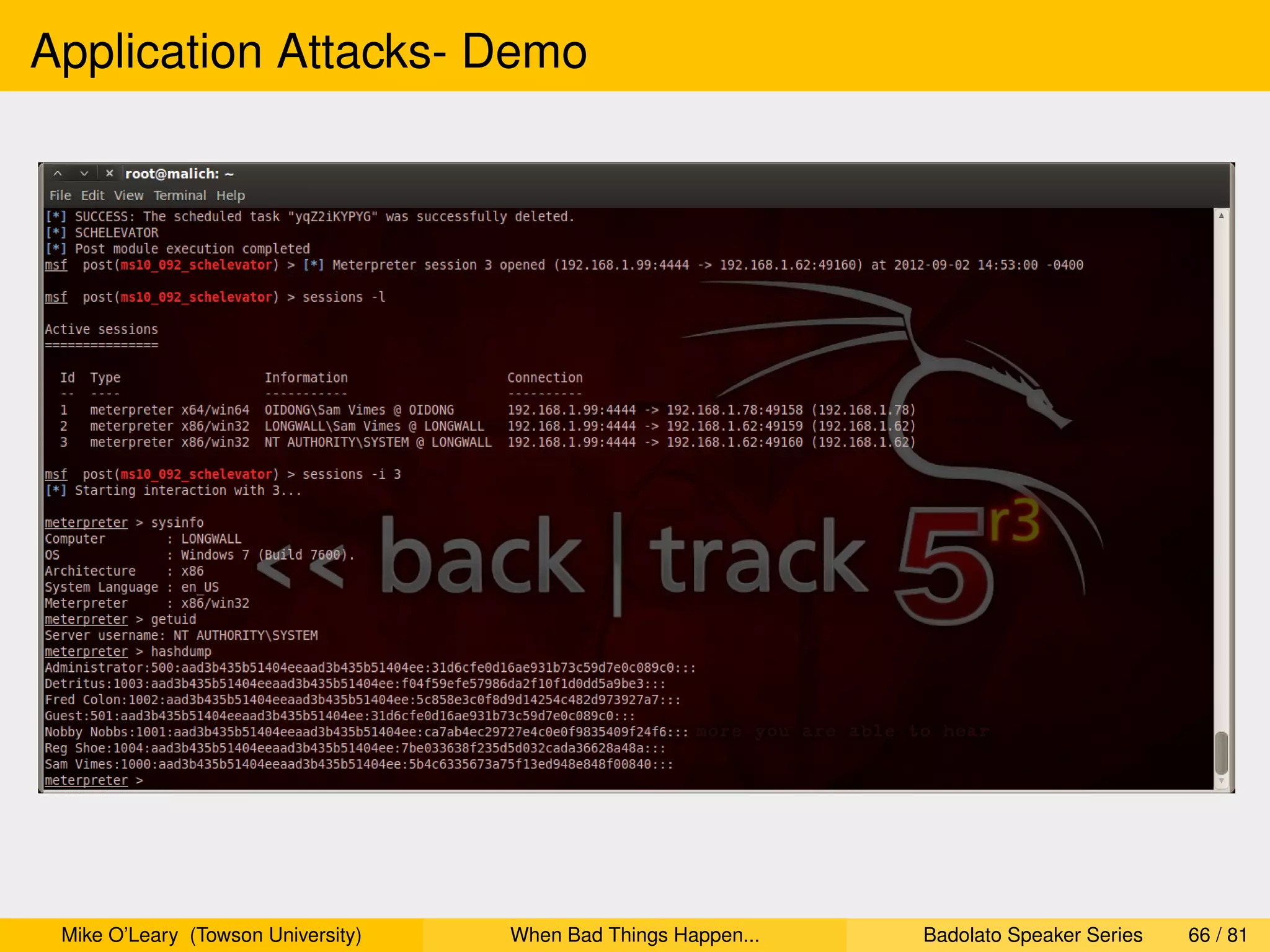Viewport: 1270px width, 952px height.
Task: Click the roll-down arrow in terminal titlebar
Action: (x=84, y=174)
